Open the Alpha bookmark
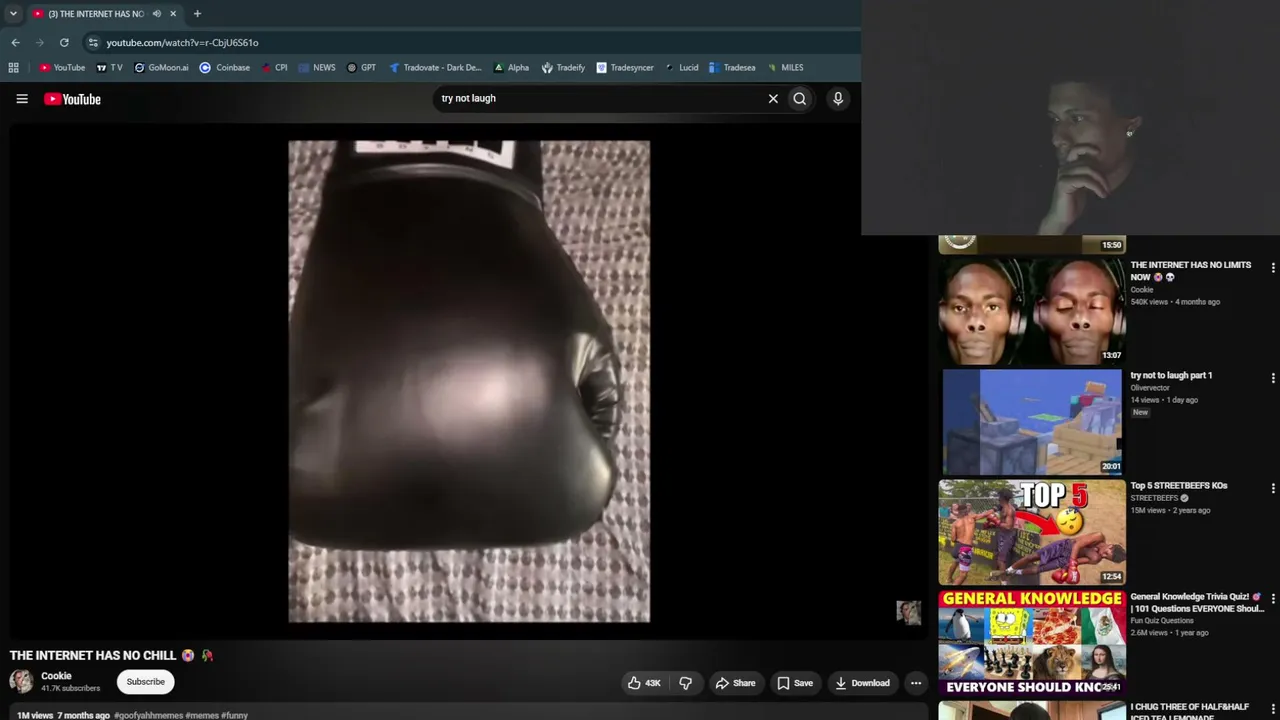Image resolution: width=1280 pixels, height=720 pixels. coord(511,68)
